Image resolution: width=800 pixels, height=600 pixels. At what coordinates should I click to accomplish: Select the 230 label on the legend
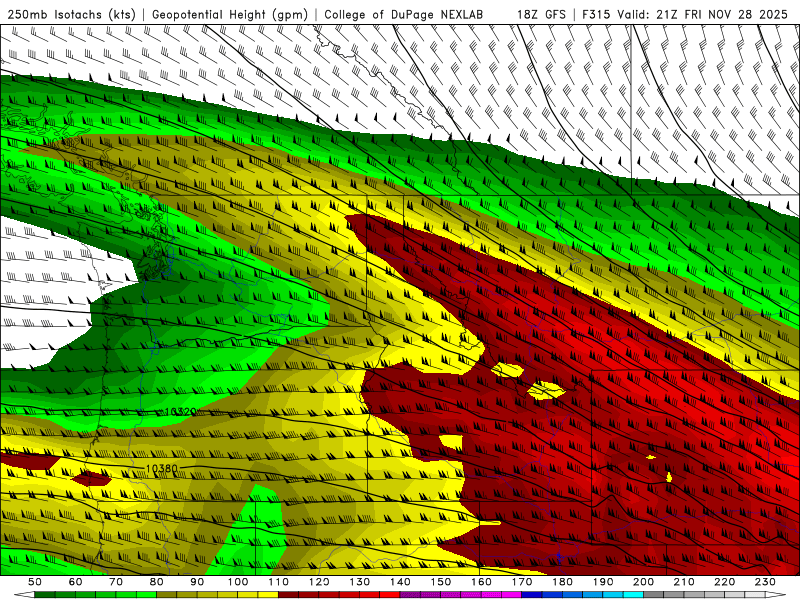[x=765, y=582]
